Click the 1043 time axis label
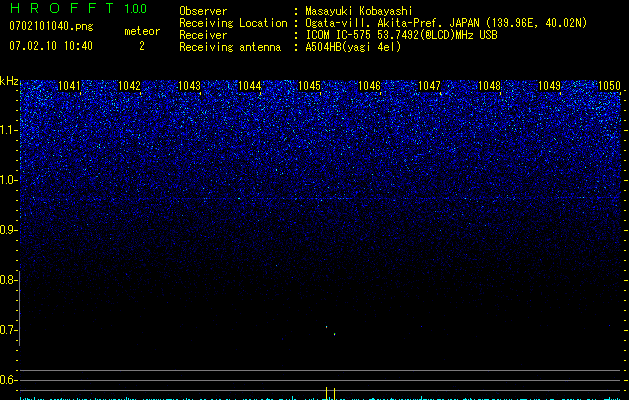629x400 pixels. point(189,85)
